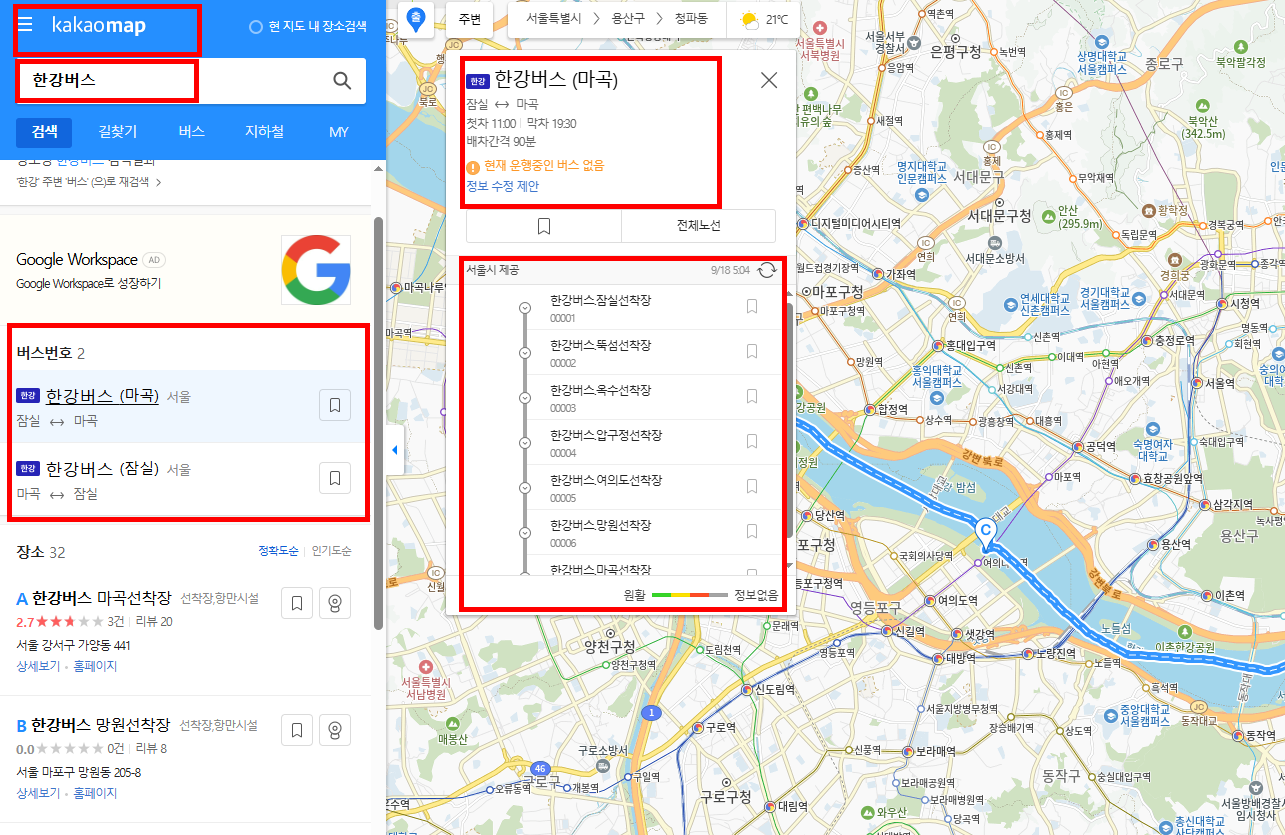The height and width of the screenshot is (835, 1285).
Task: Bookmark 한강버스 (마곡) in results list
Action: (335, 406)
